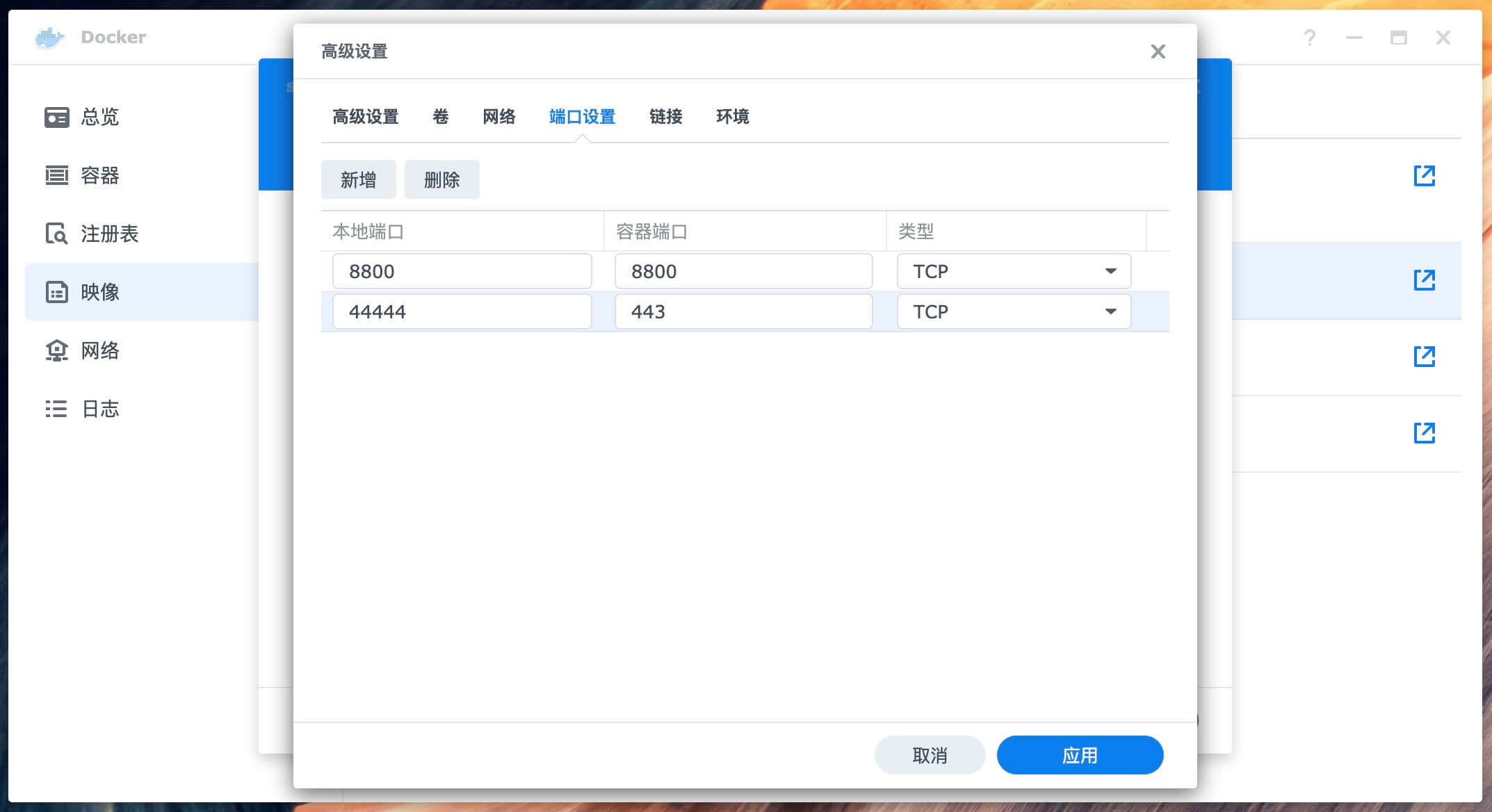Open the last external link icon at right
Screen dimensions: 1492x812
pos(1424,432)
